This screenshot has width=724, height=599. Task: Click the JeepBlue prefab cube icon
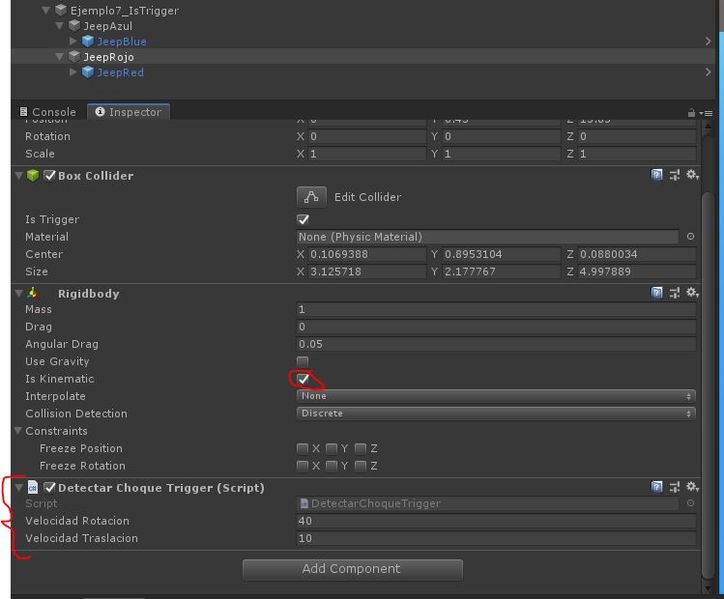88,41
